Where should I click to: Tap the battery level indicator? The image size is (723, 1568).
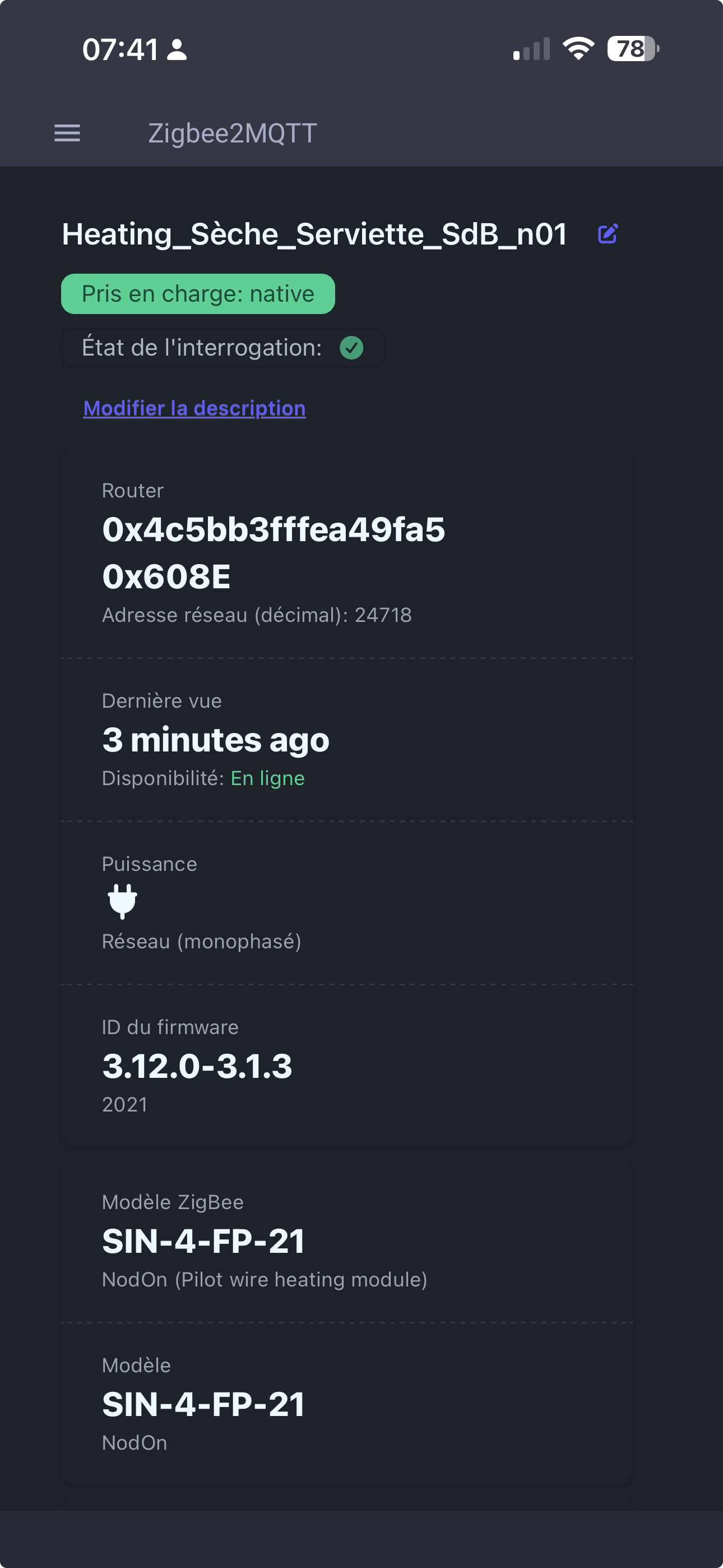click(633, 49)
